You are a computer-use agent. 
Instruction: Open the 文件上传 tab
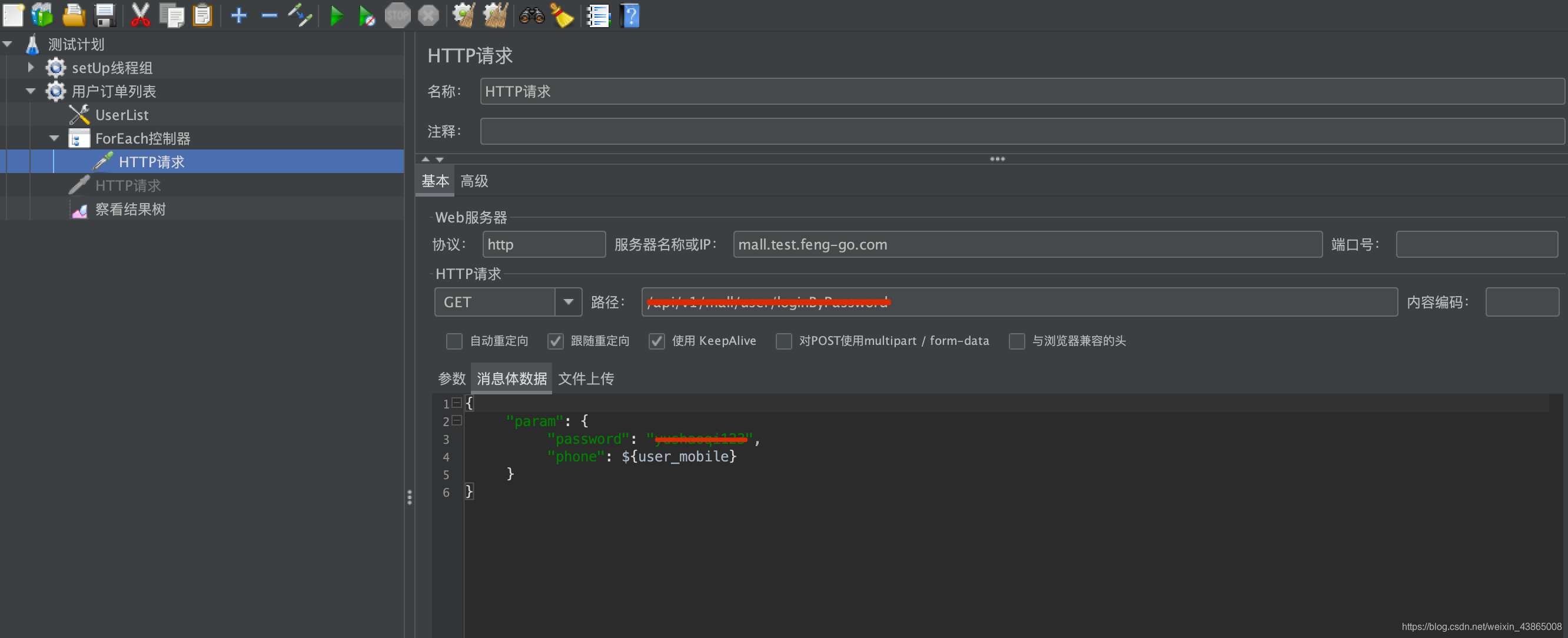pos(586,378)
